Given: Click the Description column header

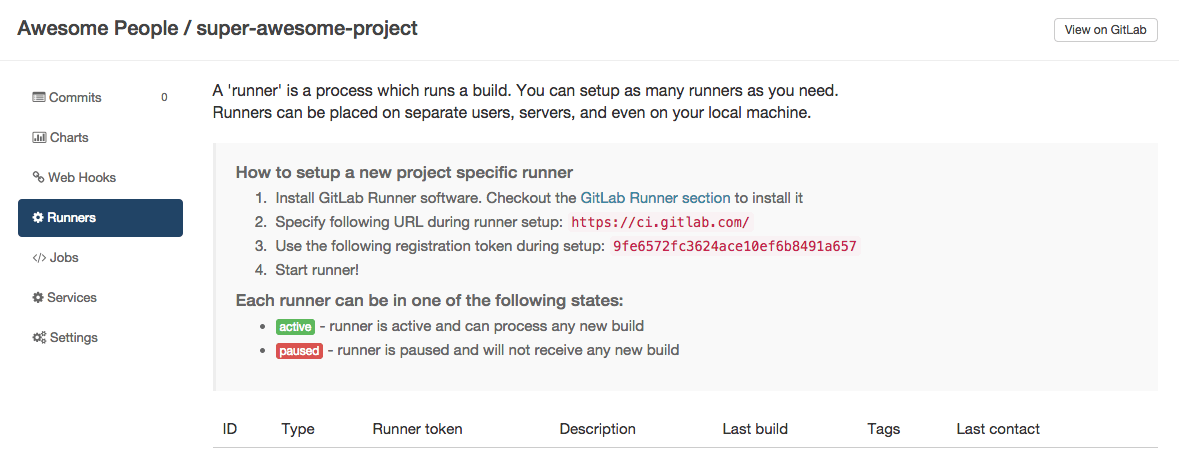Looking at the screenshot, I should pyautogui.click(x=597, y=429).
